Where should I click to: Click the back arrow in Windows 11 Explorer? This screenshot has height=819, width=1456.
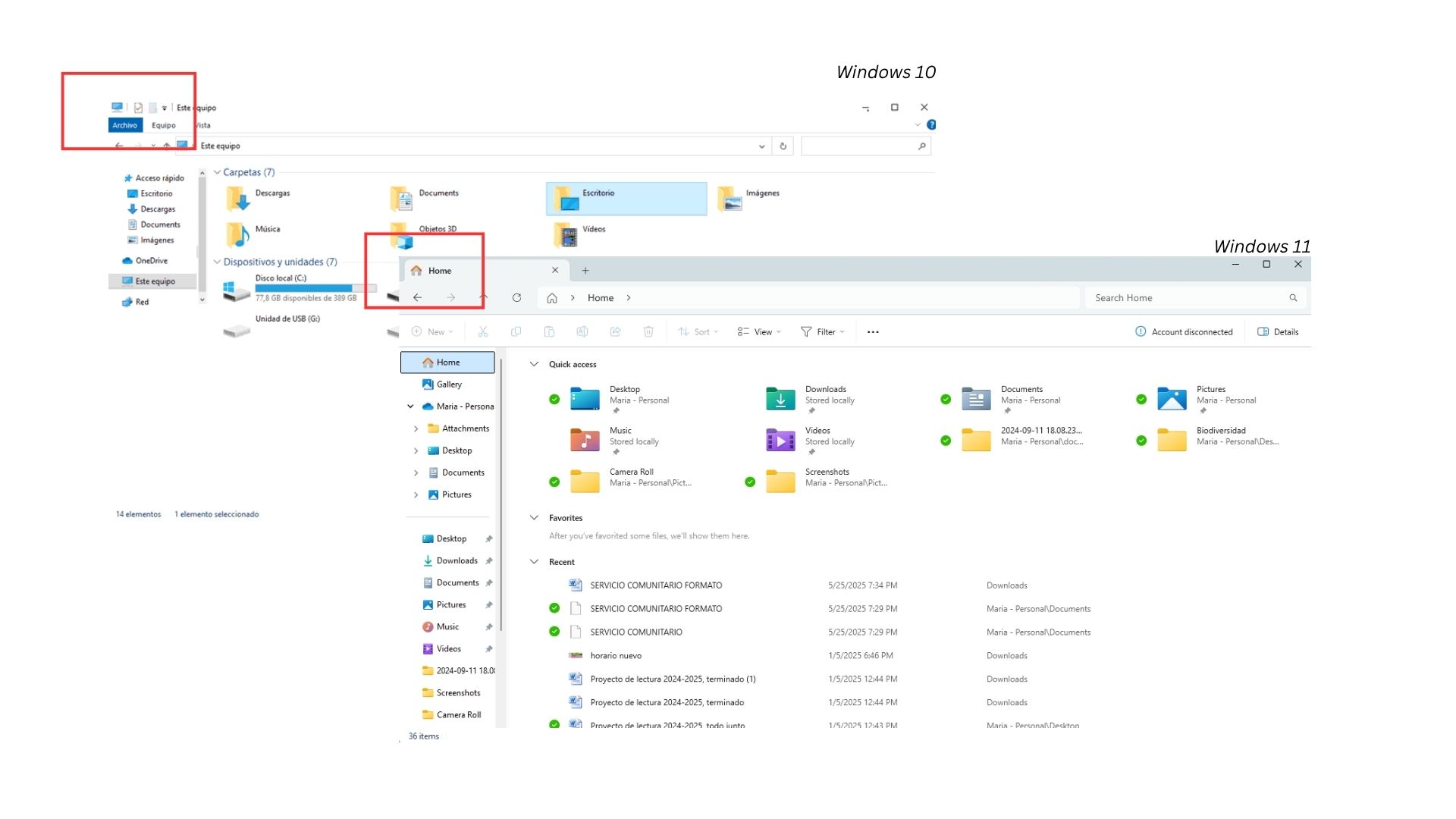(x=418, y=298)
